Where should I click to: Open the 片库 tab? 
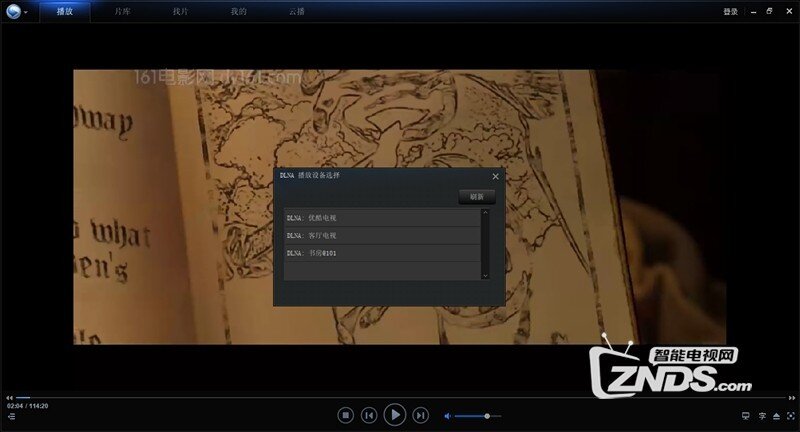[122, 11]
